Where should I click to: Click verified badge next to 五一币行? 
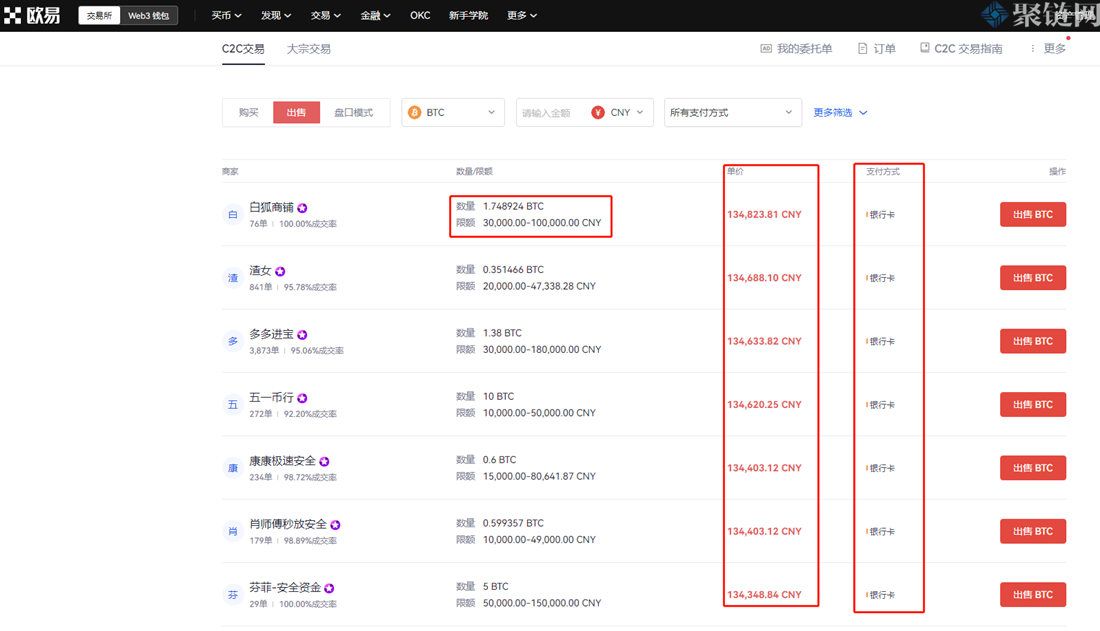click(302, 398)
